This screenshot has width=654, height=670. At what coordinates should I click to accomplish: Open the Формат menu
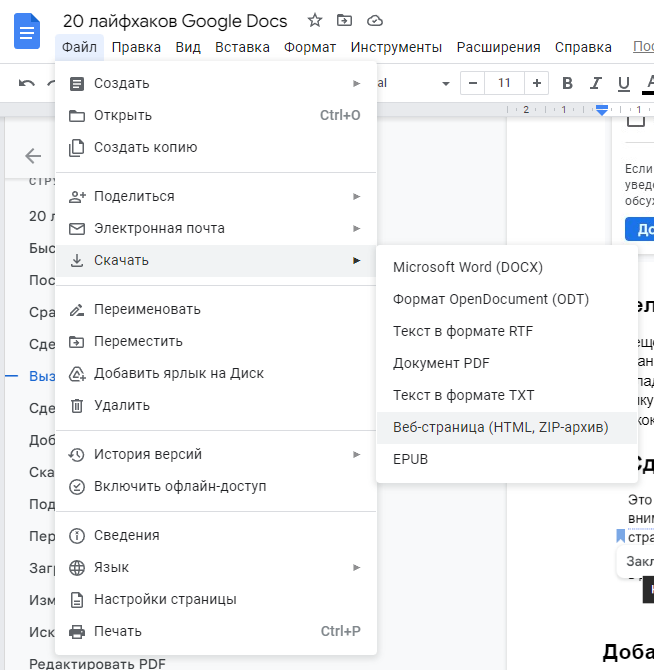(x=310, y=47)
